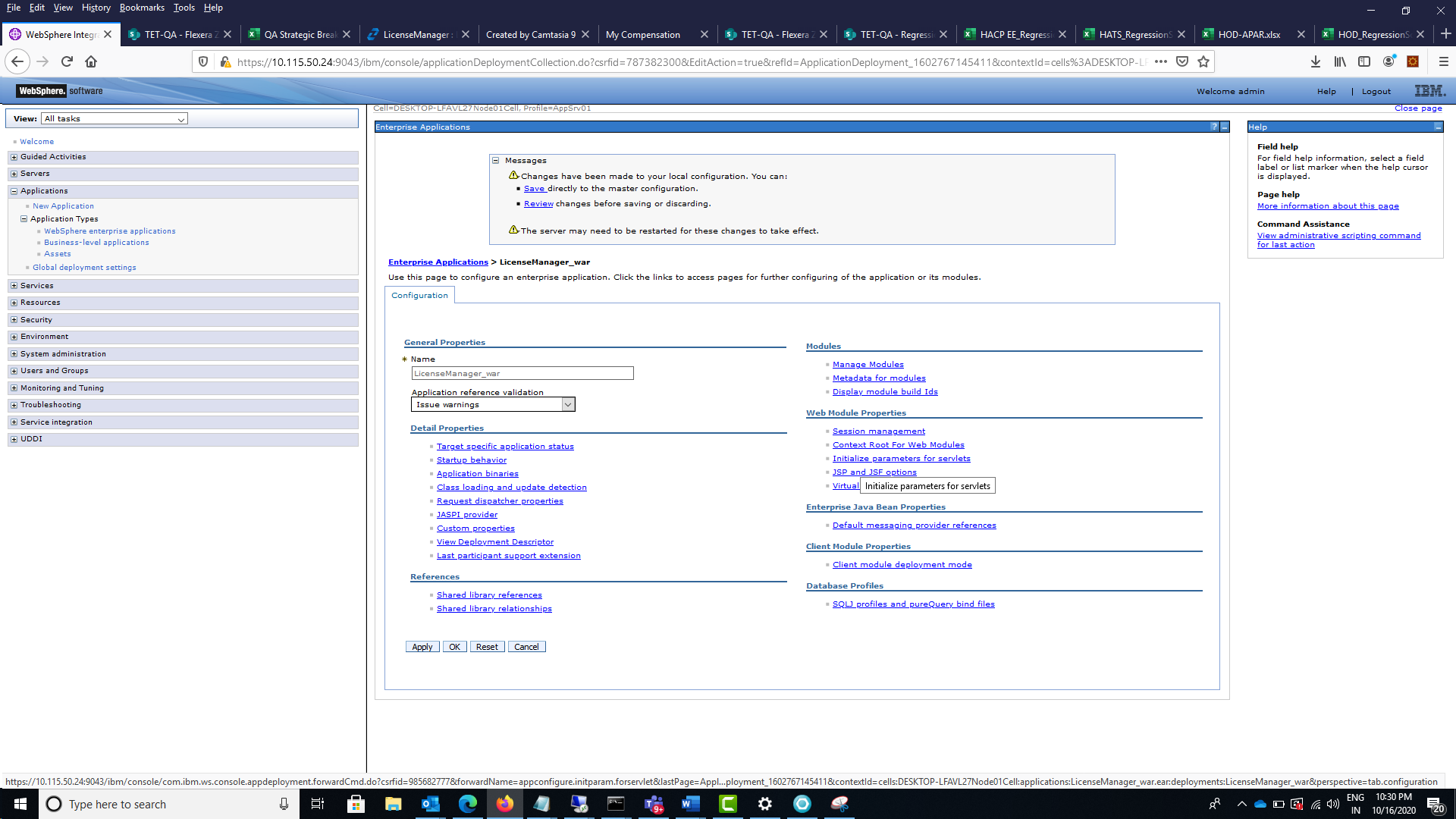Open the Firefox downloads arrow icon
Viewport: 1456px width, 819px height.
pyautogui.click(x=1316, y=61)
